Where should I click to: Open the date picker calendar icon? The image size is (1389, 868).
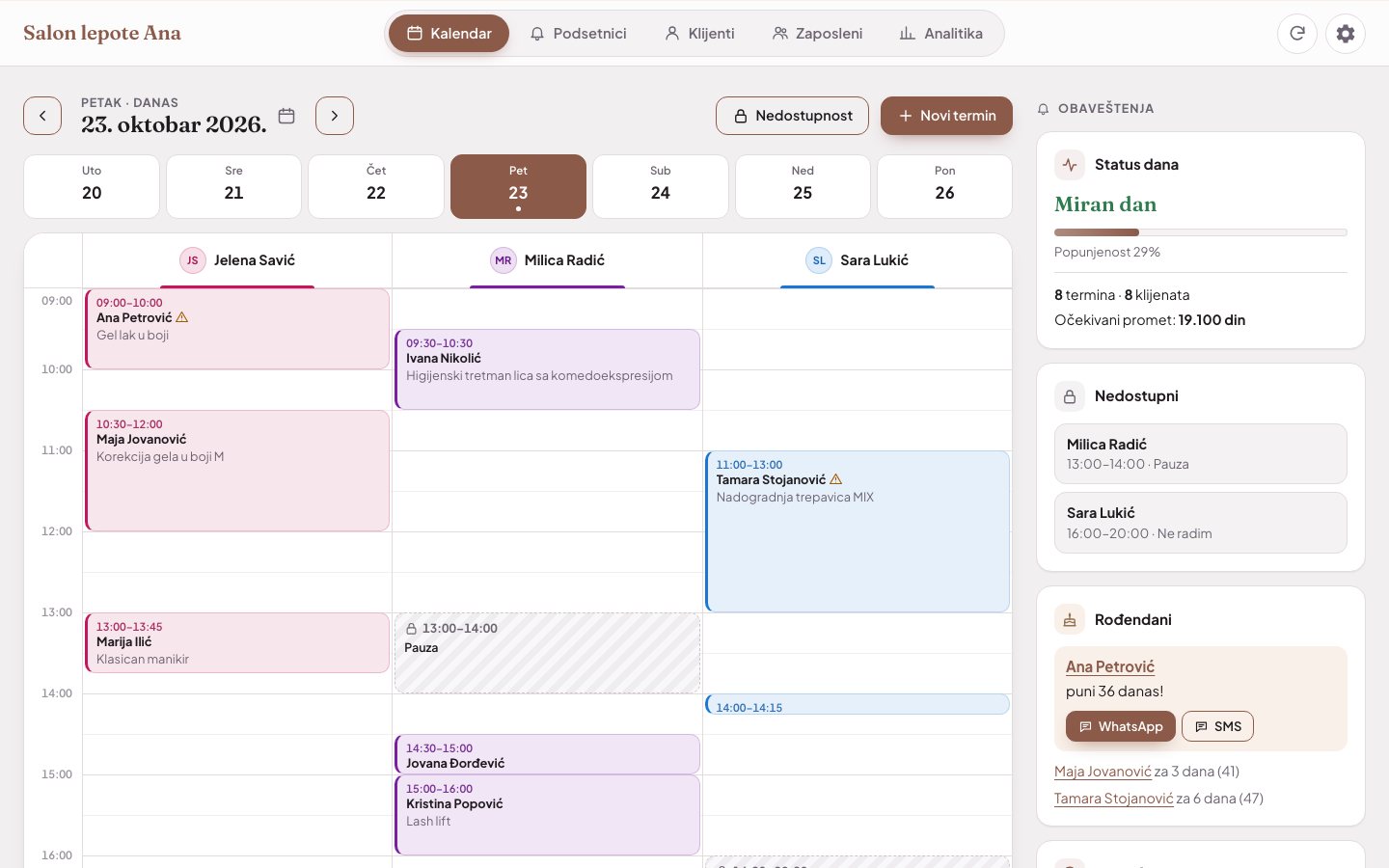coord(286,116)
